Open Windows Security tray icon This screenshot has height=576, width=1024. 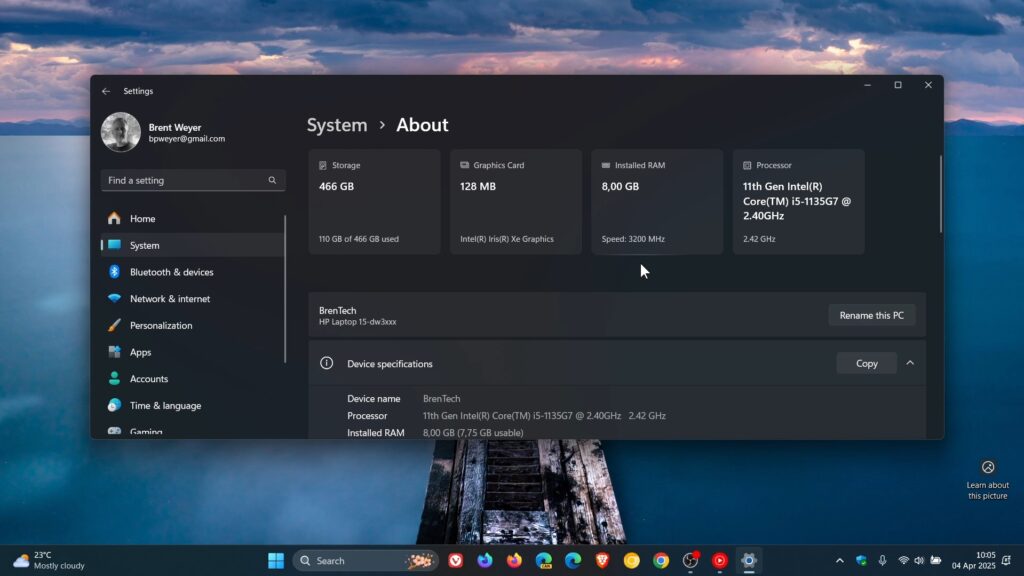(861, 561)
